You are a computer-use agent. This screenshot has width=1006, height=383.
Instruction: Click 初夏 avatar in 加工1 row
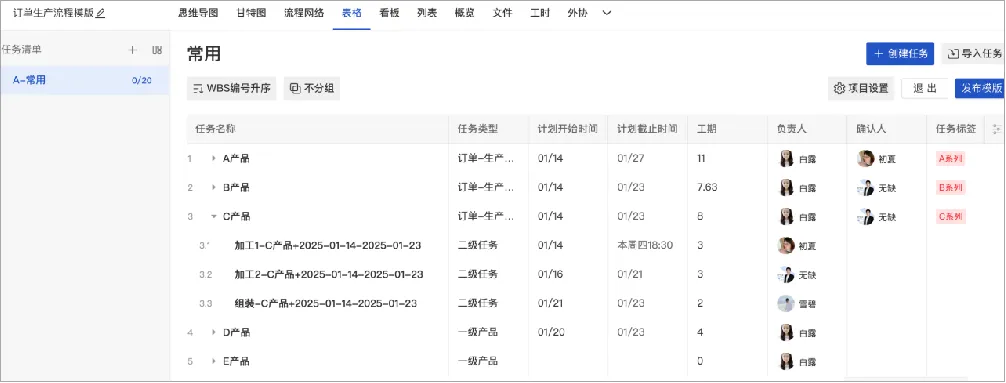click(x=786, y=246)
